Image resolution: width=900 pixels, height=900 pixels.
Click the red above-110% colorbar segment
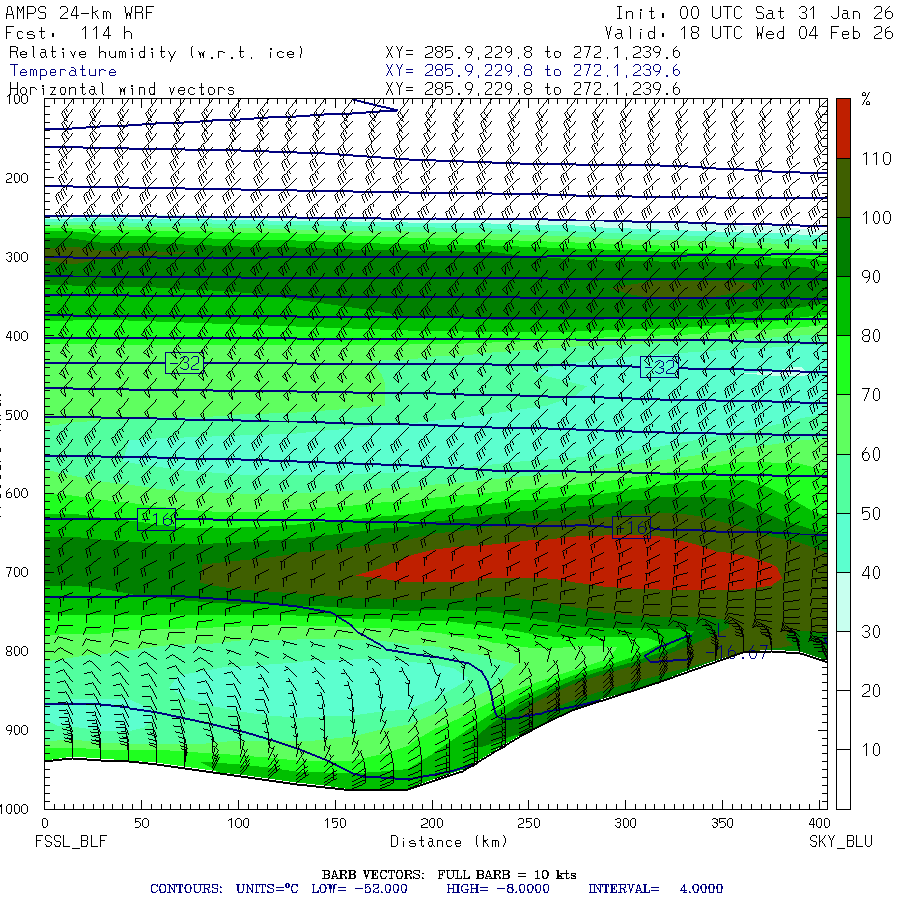coord(843,129)
